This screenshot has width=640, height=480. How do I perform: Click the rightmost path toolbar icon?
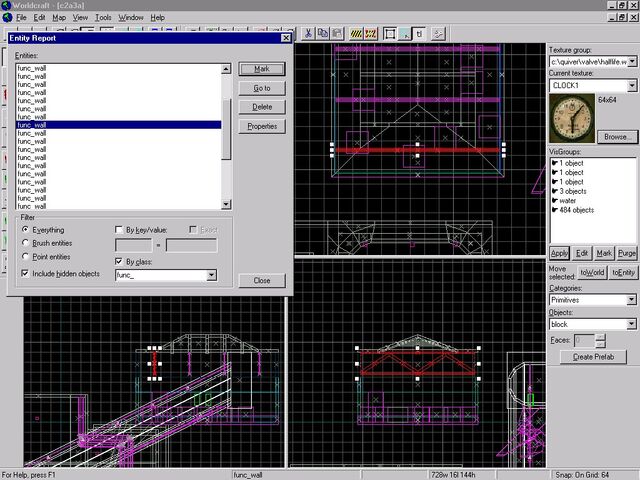(x=438, y=34)
